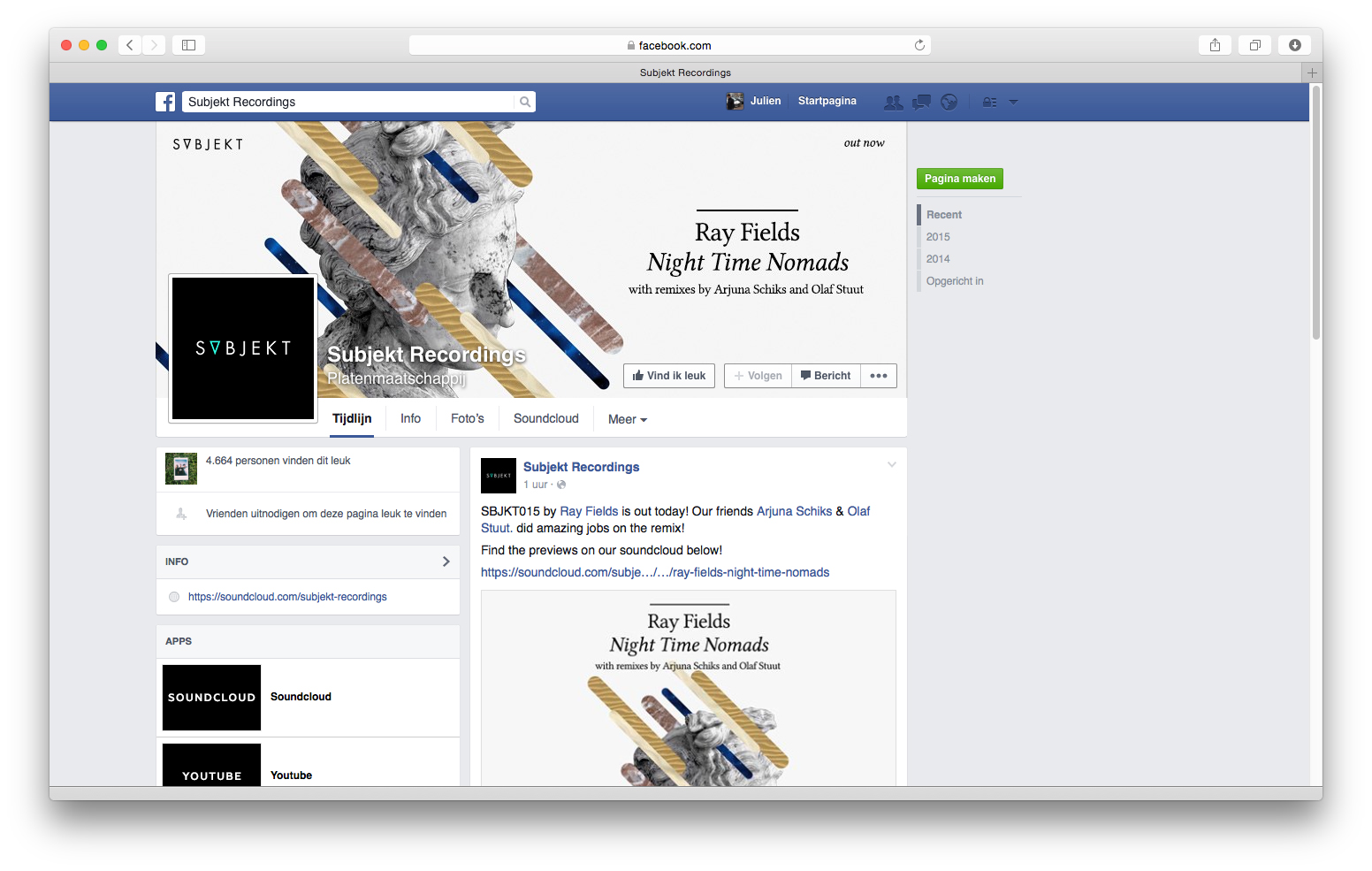Click the Youtube app name label
The width and height of the screenshot is (1372, 871).
coord(291,775)
